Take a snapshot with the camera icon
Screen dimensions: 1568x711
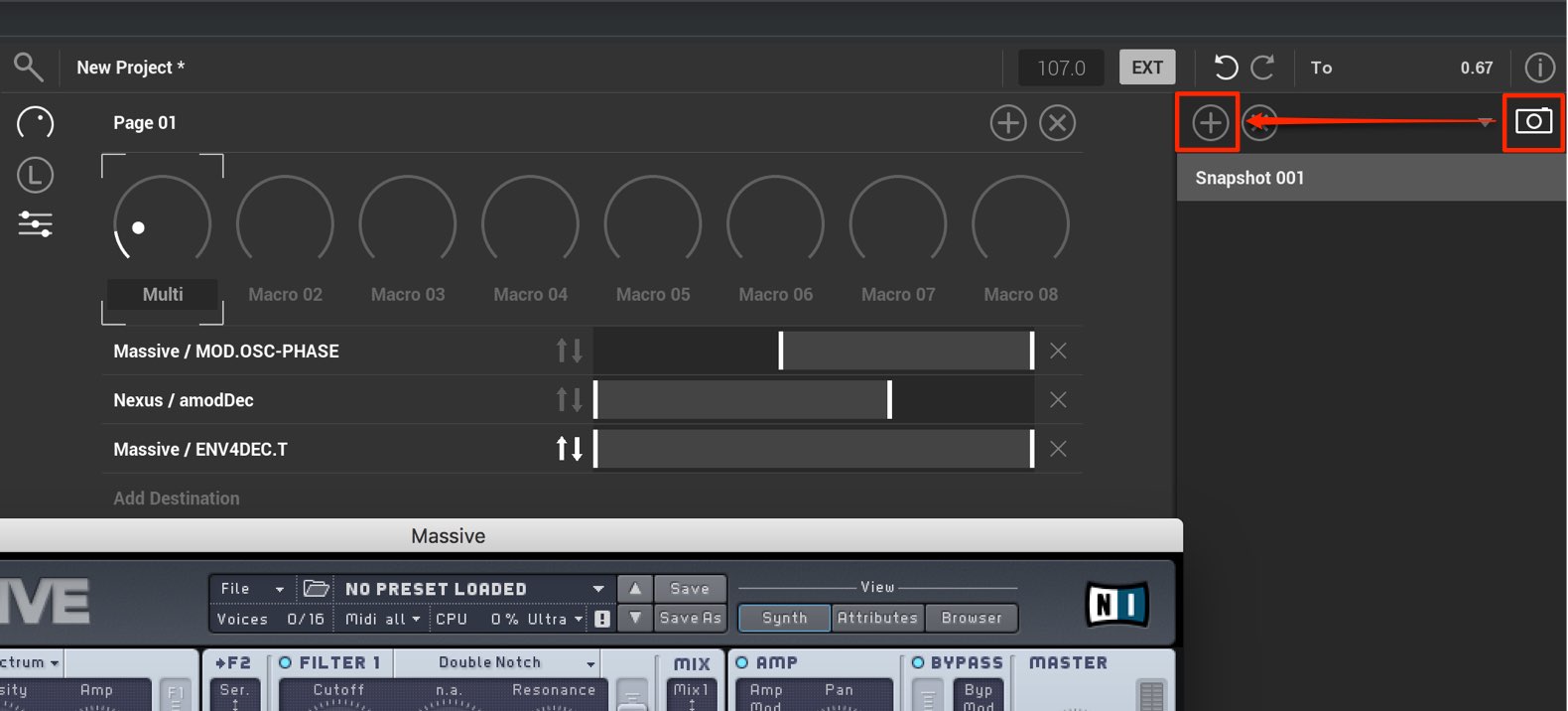pos(1533,121)
